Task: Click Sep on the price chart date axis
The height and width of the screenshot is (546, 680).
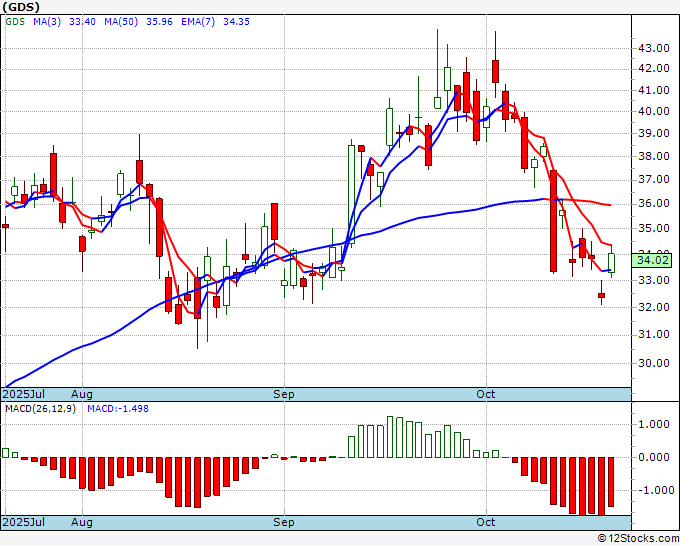Action: (284, 394)
